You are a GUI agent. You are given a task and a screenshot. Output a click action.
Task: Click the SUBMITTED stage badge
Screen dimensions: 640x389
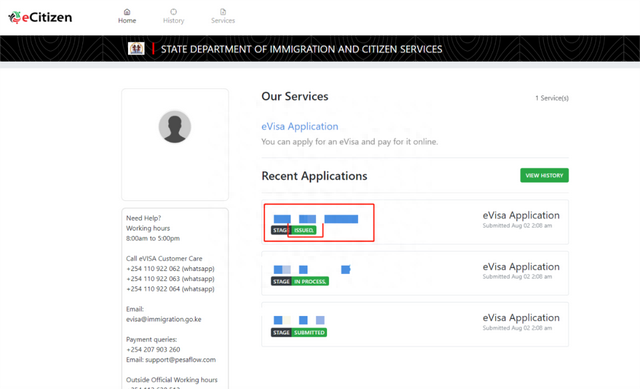(x=309, y=333)
